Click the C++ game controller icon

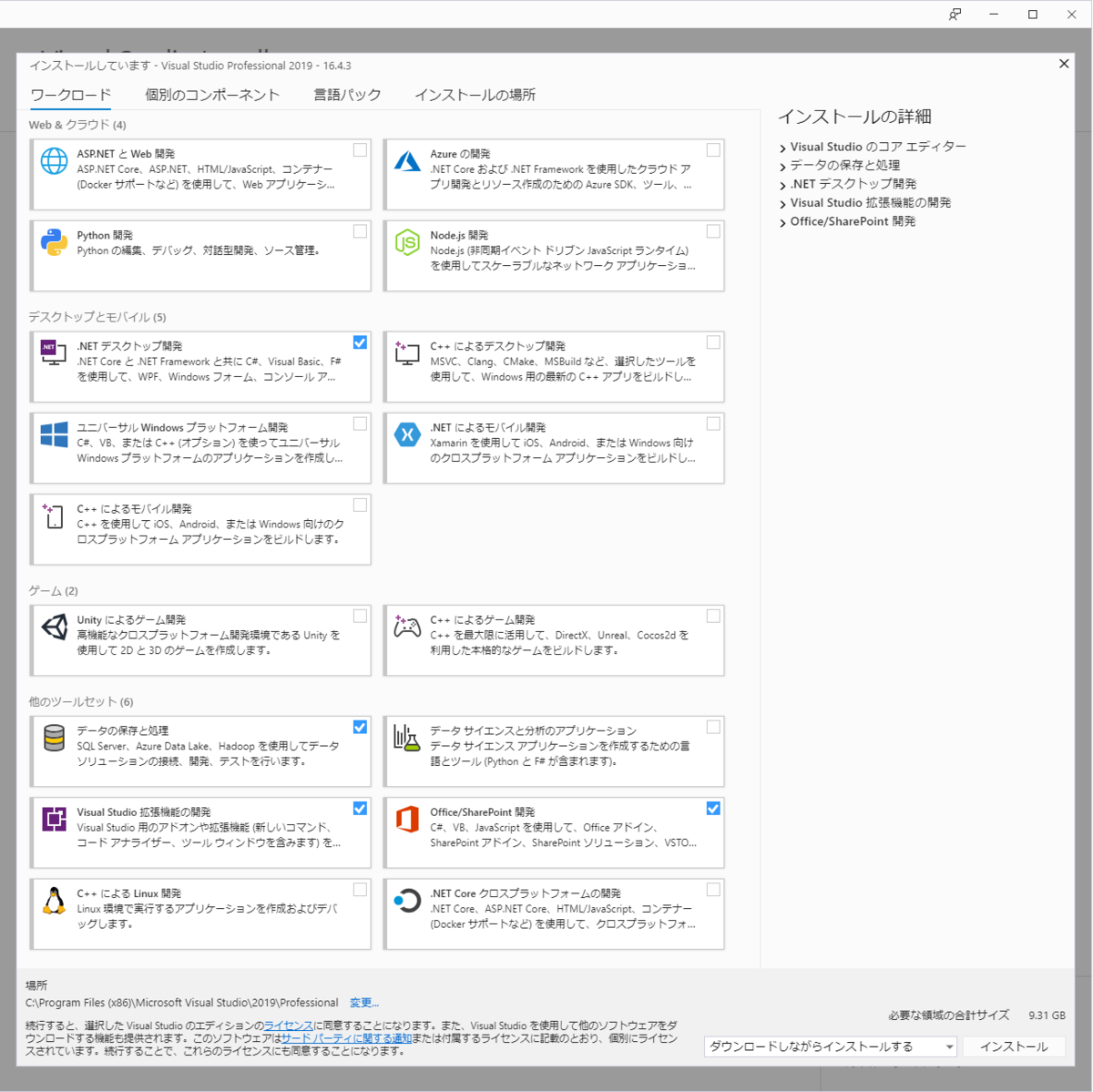pyautogui.click(x=407, y=627)
